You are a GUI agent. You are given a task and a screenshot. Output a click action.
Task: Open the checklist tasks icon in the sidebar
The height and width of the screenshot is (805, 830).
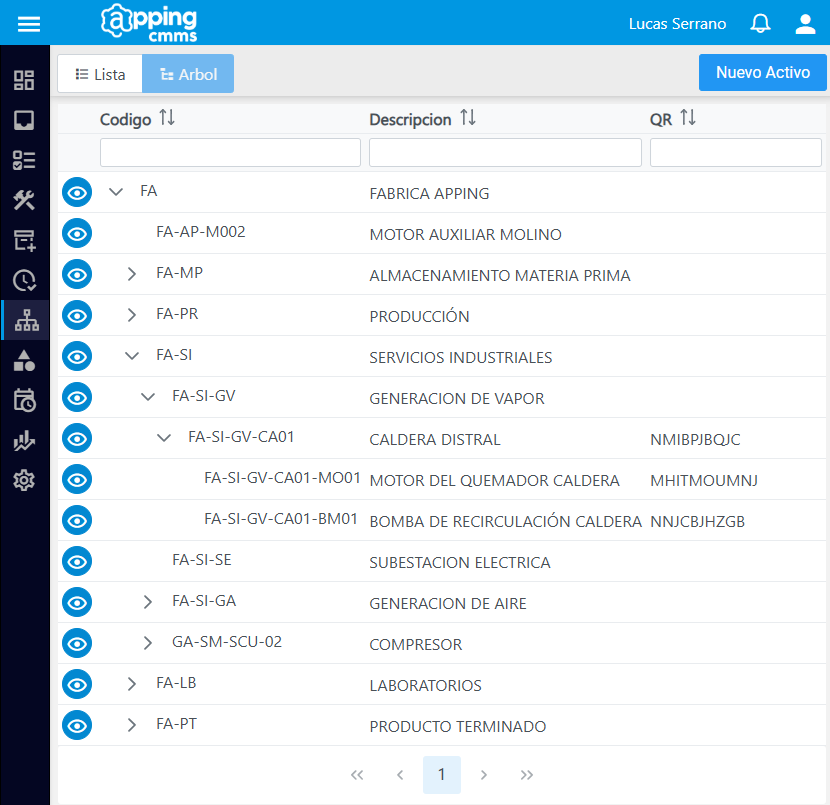tap(24, 160)
